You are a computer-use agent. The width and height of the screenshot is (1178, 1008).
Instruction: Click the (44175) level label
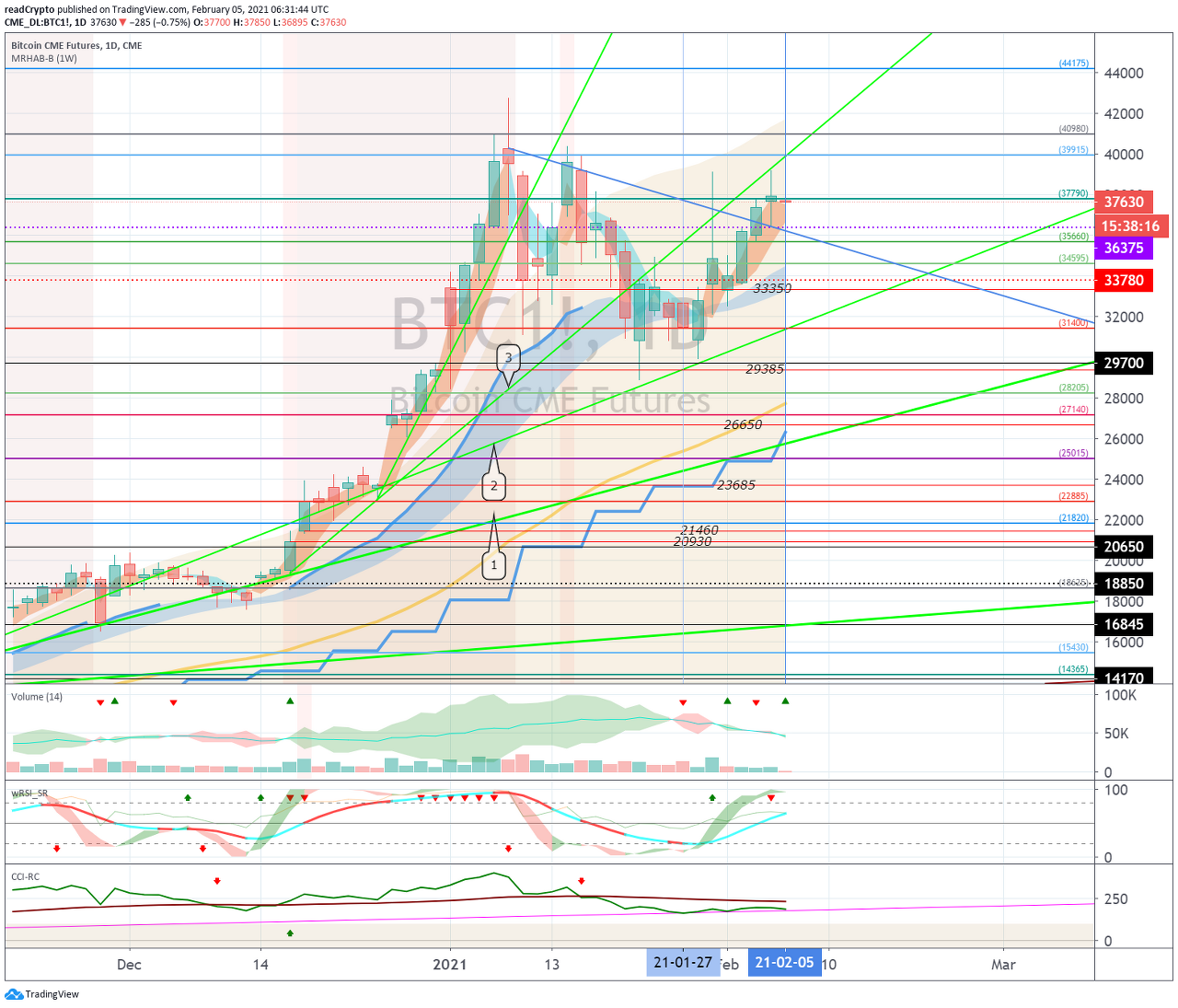tap(1074, 64)
